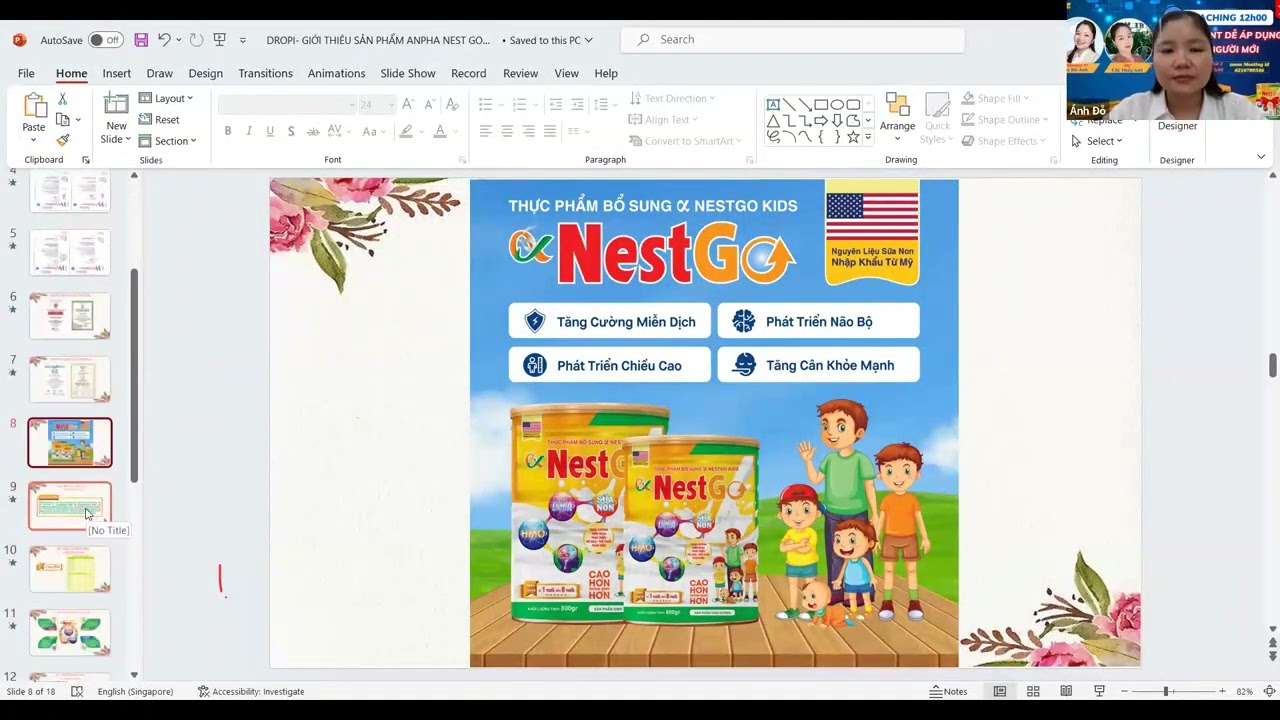Image resolution: width=1280 pixels, height=720 pixels.
Task: Click Accessibility: Investigate status
Action: pos(251,691)
